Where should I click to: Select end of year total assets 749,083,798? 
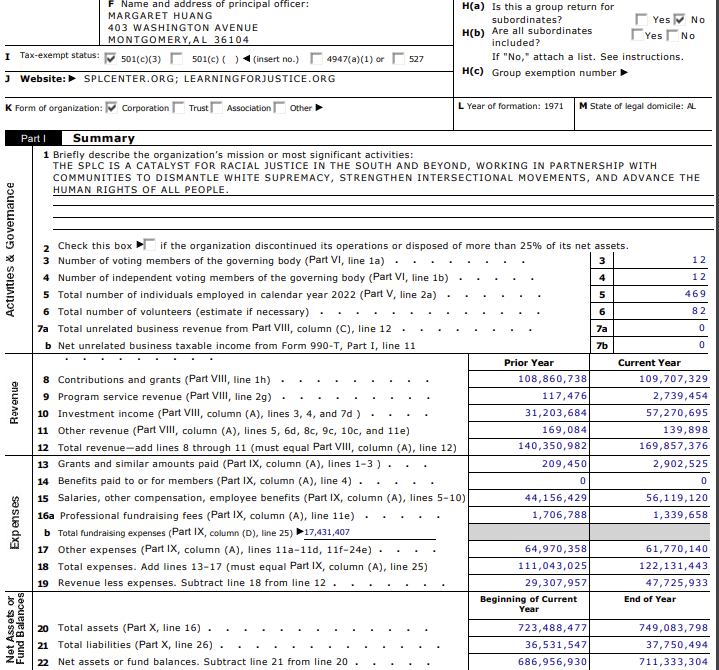(x=674, y=627)
